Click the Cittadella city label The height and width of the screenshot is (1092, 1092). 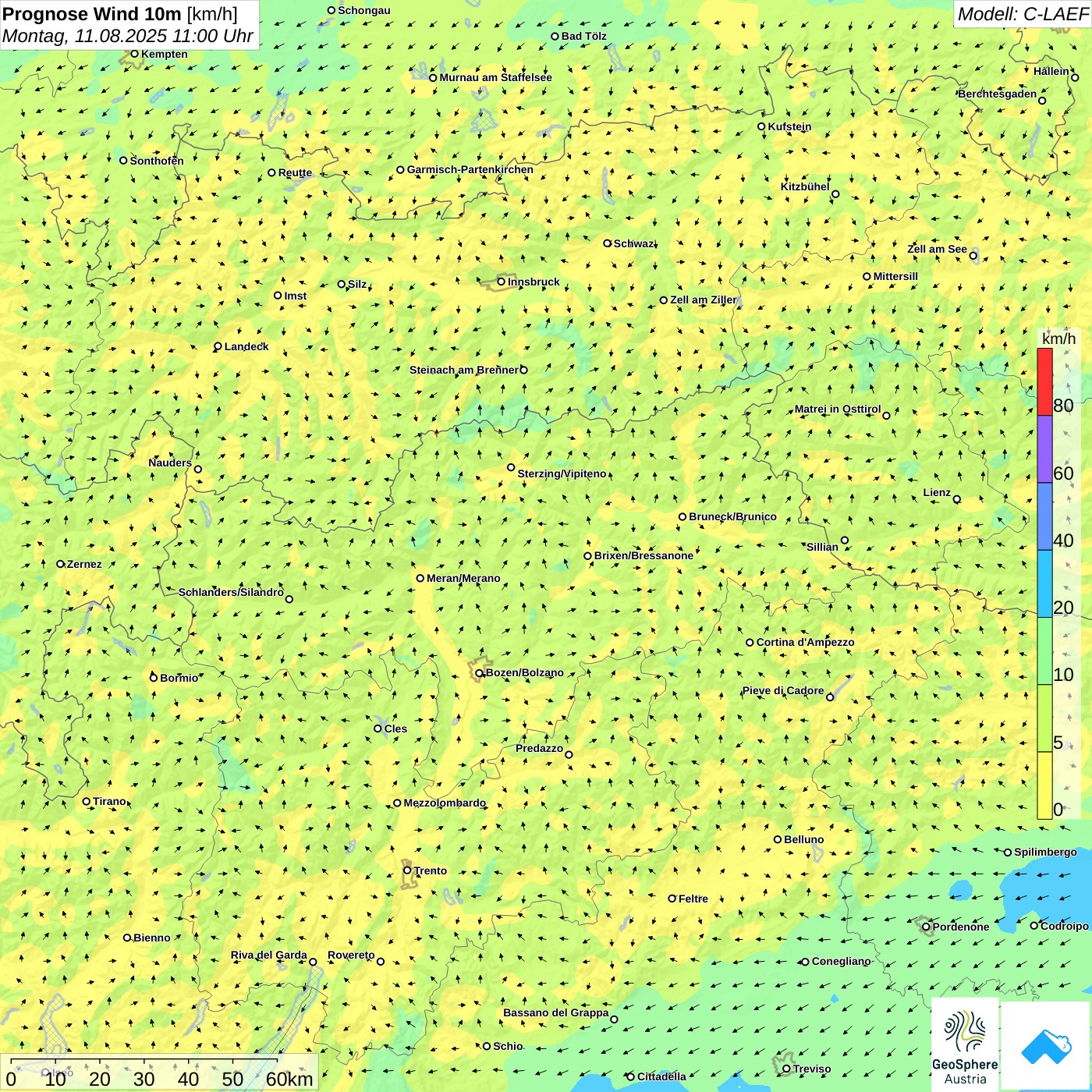[x=661, y=1076]
